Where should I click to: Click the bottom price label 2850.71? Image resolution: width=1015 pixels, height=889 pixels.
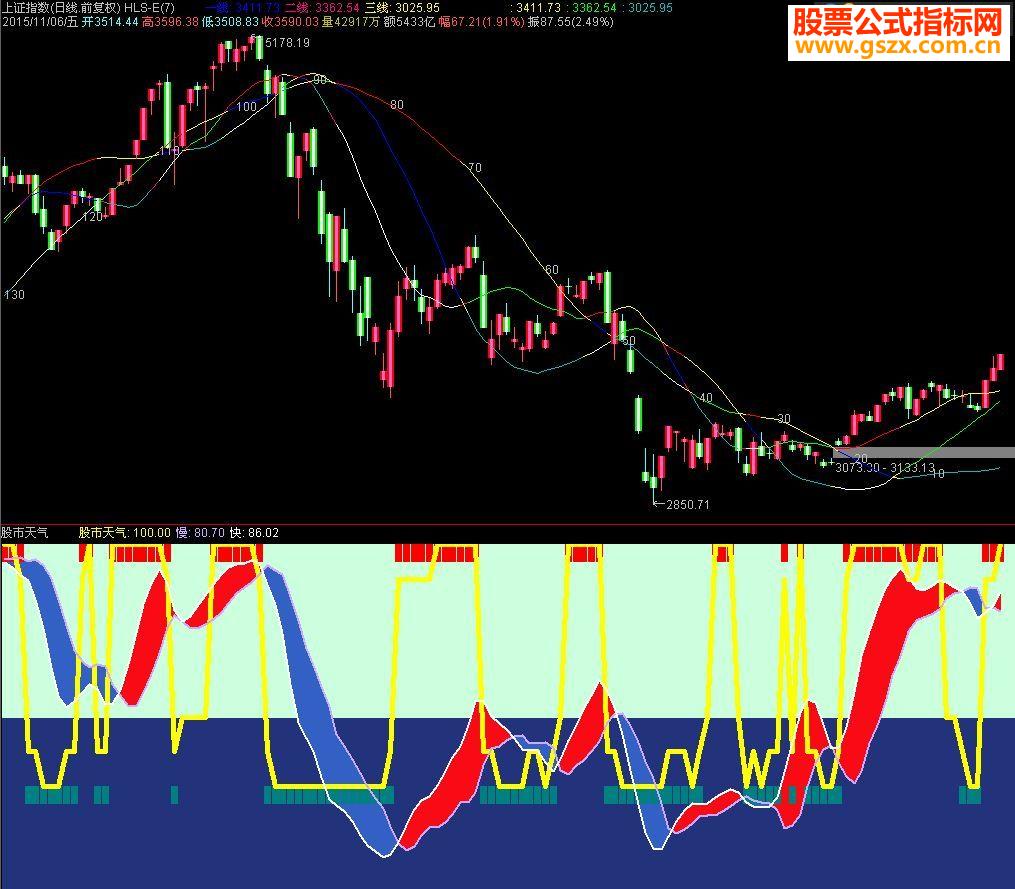pyautogui.click(x=687, y=504)
